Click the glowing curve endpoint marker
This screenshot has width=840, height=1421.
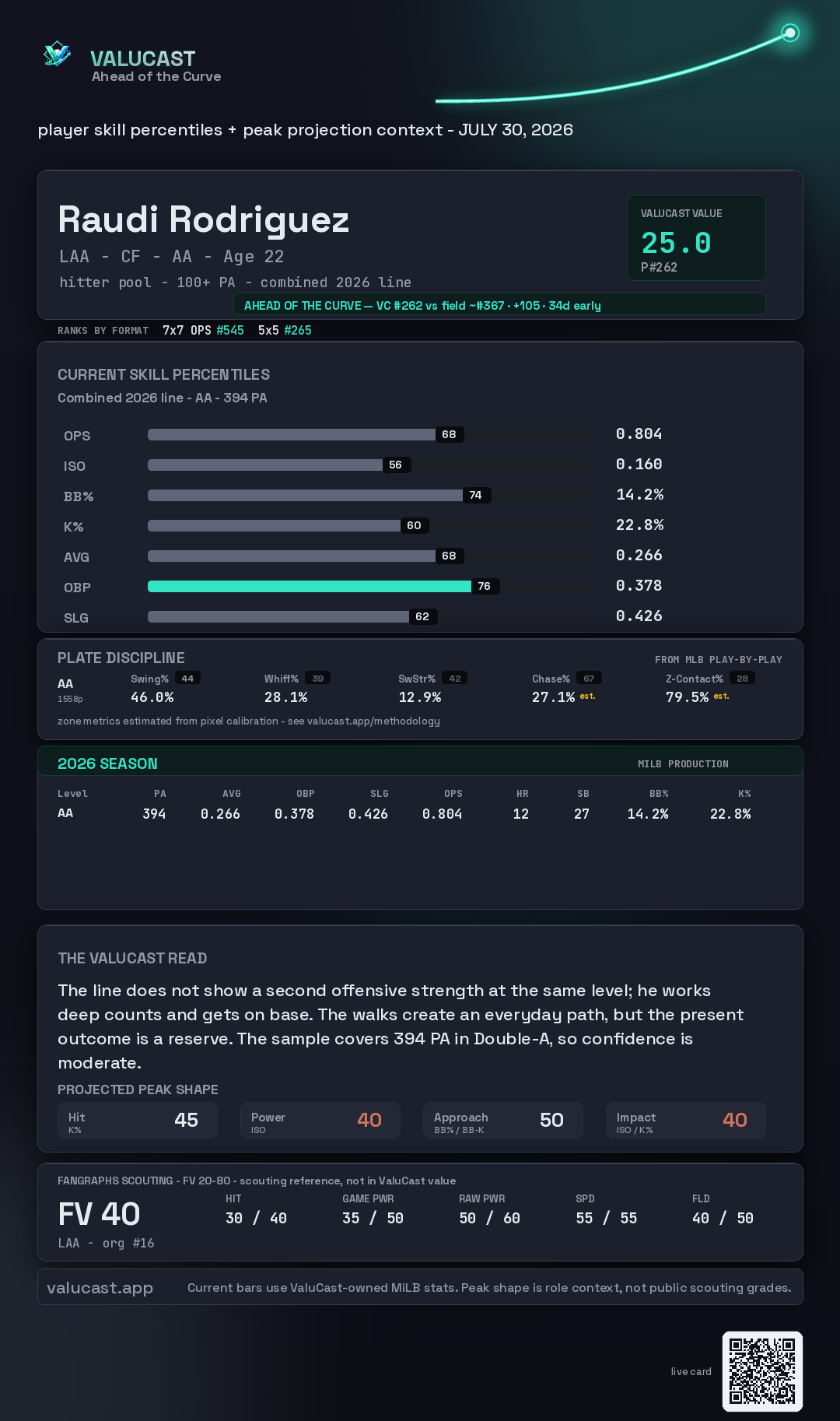coord(790,33)
